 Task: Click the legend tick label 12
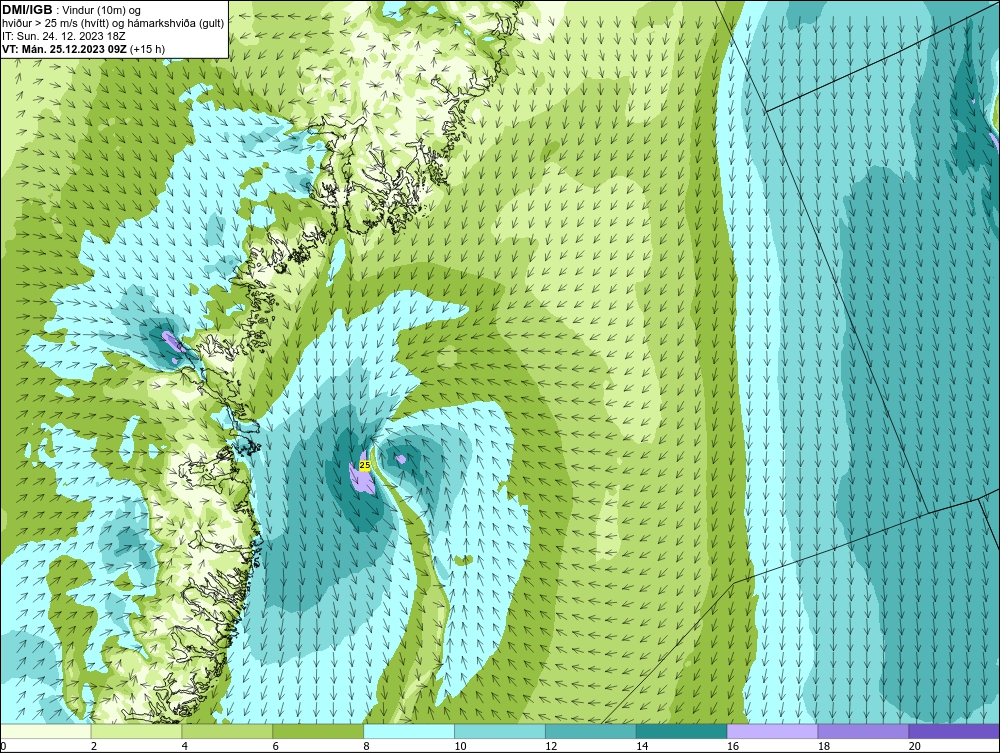point(551,746)
